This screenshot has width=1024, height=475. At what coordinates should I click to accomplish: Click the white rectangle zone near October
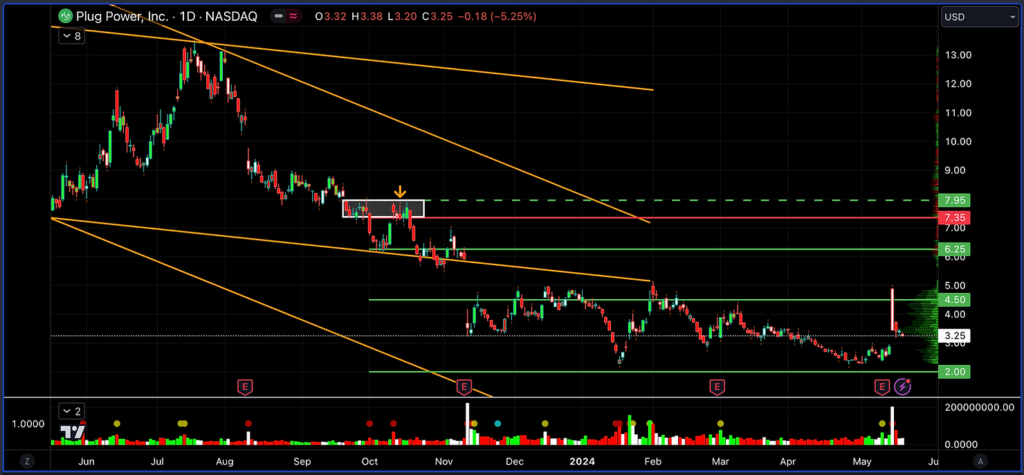(x=383, y=208)
